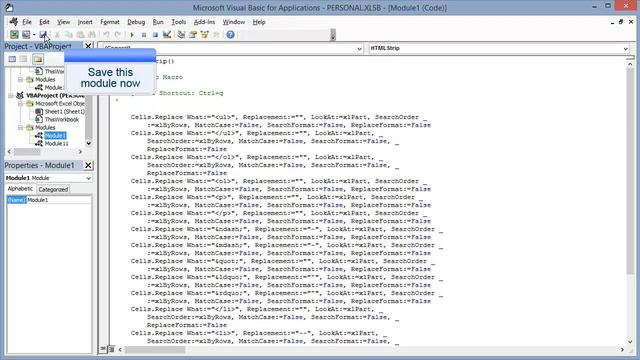640x360 pixels.
Task: Collapse the upper Modules folder node
Action: 20,80
